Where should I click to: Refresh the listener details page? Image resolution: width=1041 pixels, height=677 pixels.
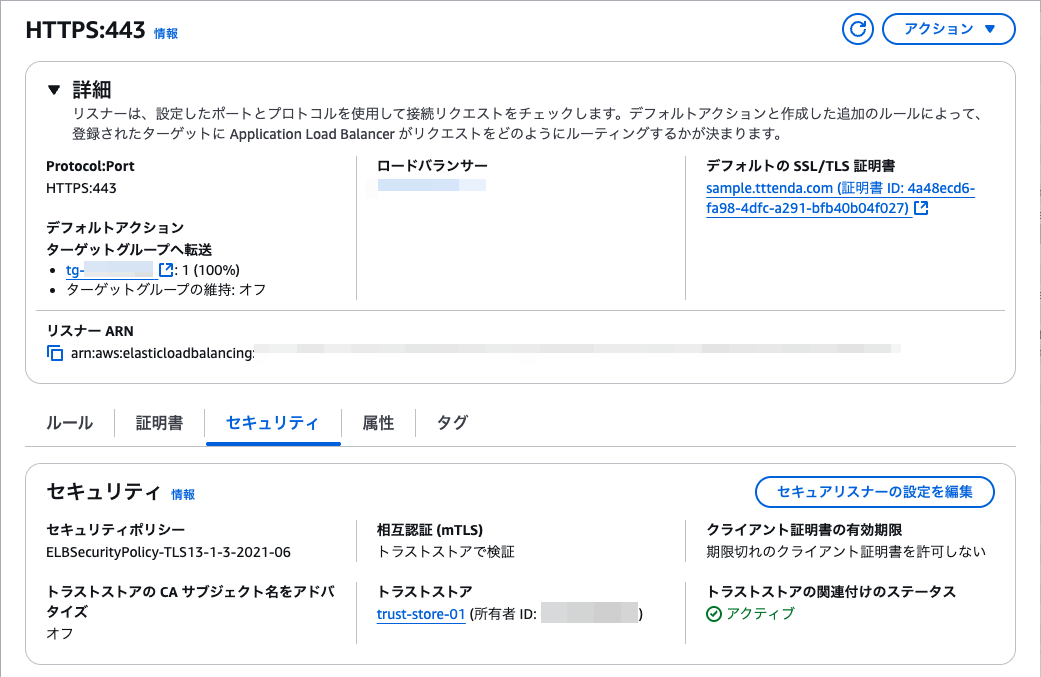click(857, 29)
